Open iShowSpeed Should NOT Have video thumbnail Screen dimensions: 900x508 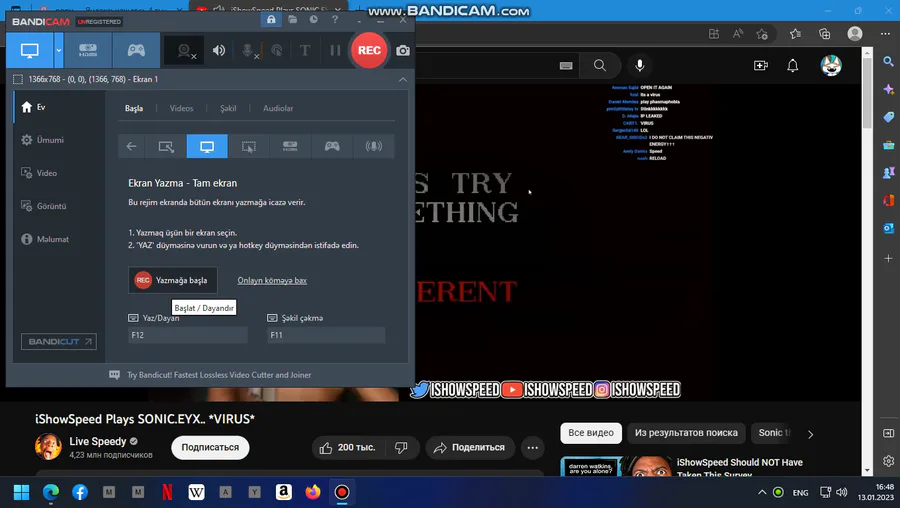616,466
